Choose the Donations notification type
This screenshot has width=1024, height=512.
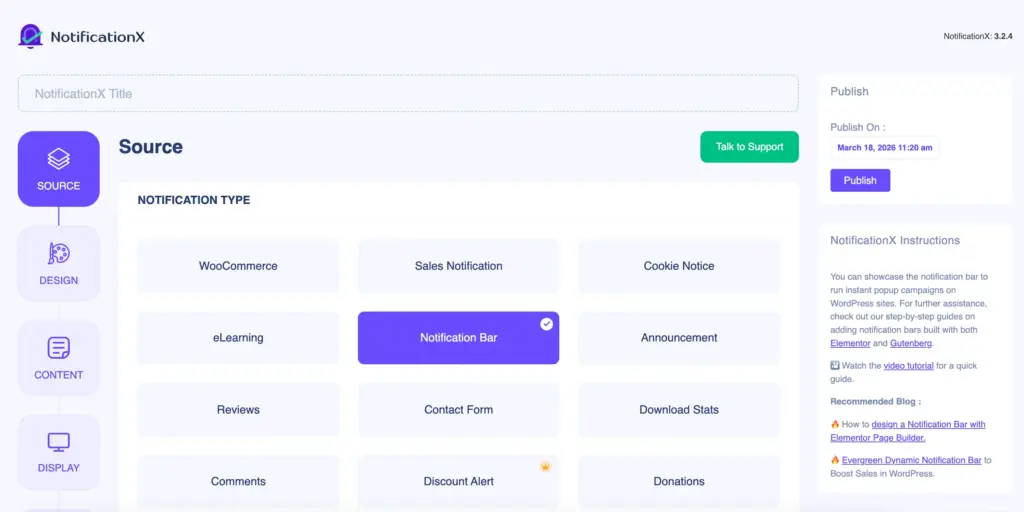pos(679,481)
